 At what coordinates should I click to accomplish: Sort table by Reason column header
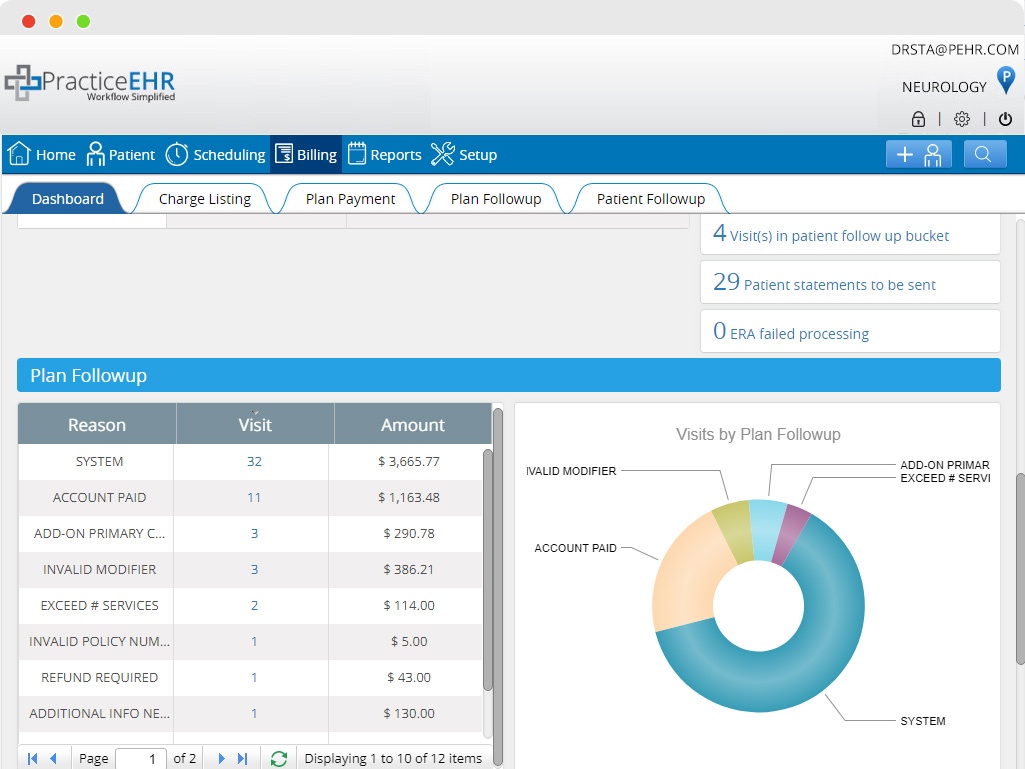[97, 424]
